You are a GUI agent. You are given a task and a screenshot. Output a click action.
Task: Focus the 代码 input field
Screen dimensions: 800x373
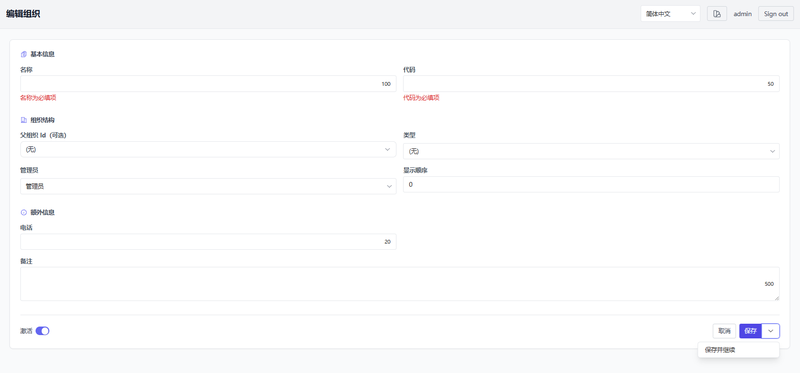(591, 84)
